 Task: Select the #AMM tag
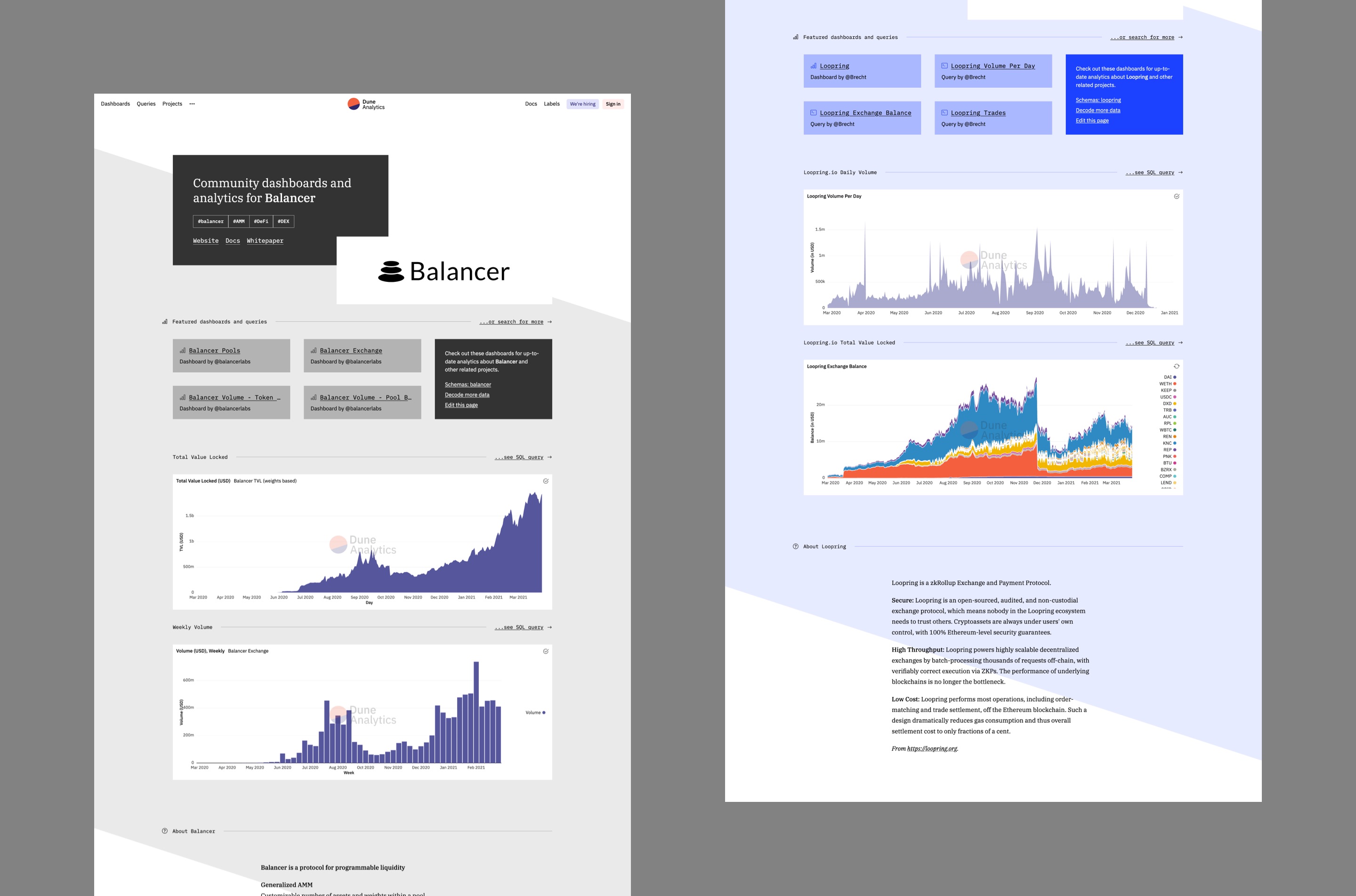(239, 221)
